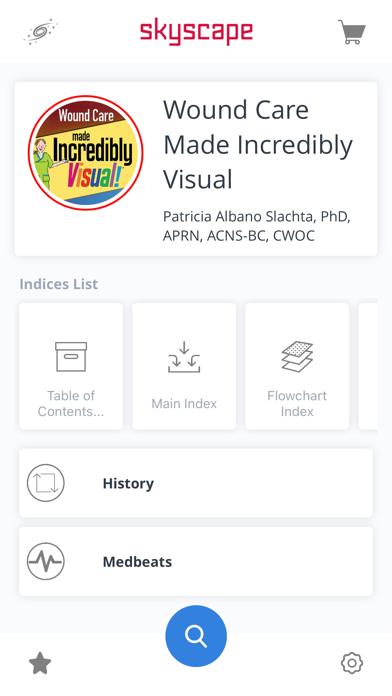Click the Flowchart Index layers icon
The height and width of the screenshot is (696, 392).
[297, 356]
